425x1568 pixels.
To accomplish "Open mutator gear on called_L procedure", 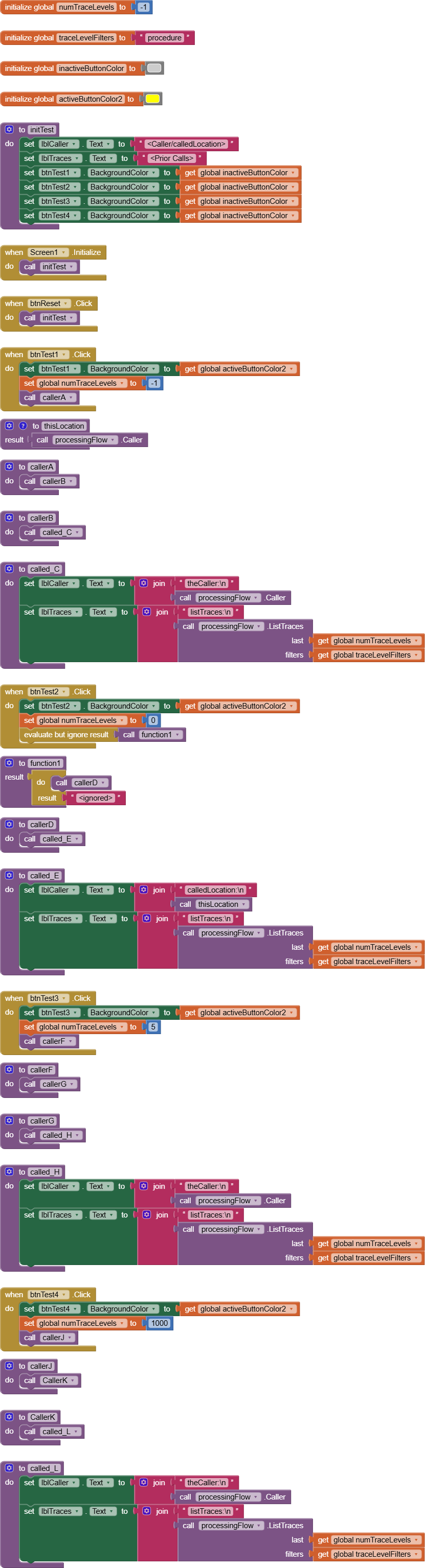I will pos(9,1469).
